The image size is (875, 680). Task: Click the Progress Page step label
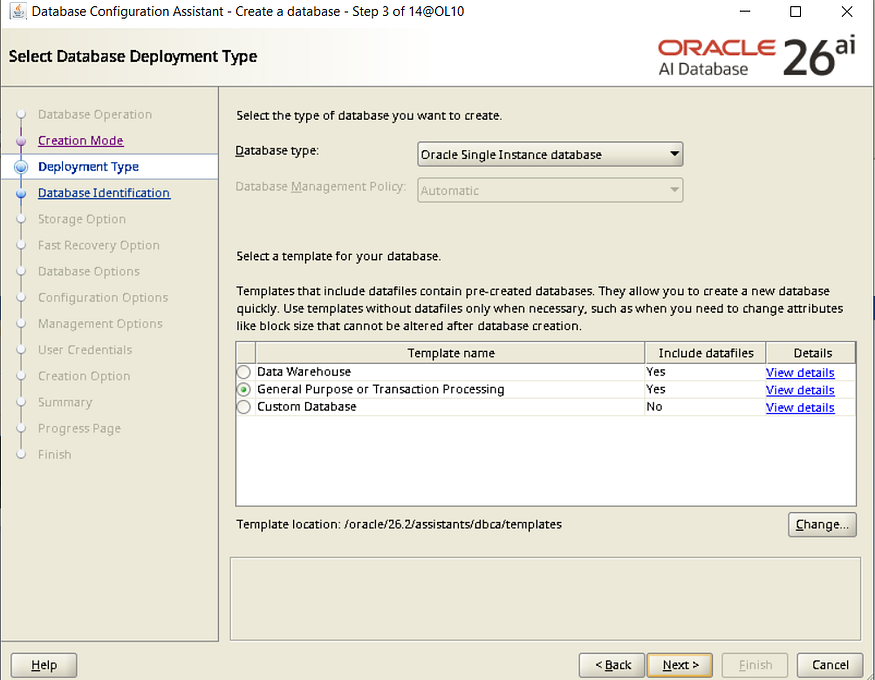[79, 428]
